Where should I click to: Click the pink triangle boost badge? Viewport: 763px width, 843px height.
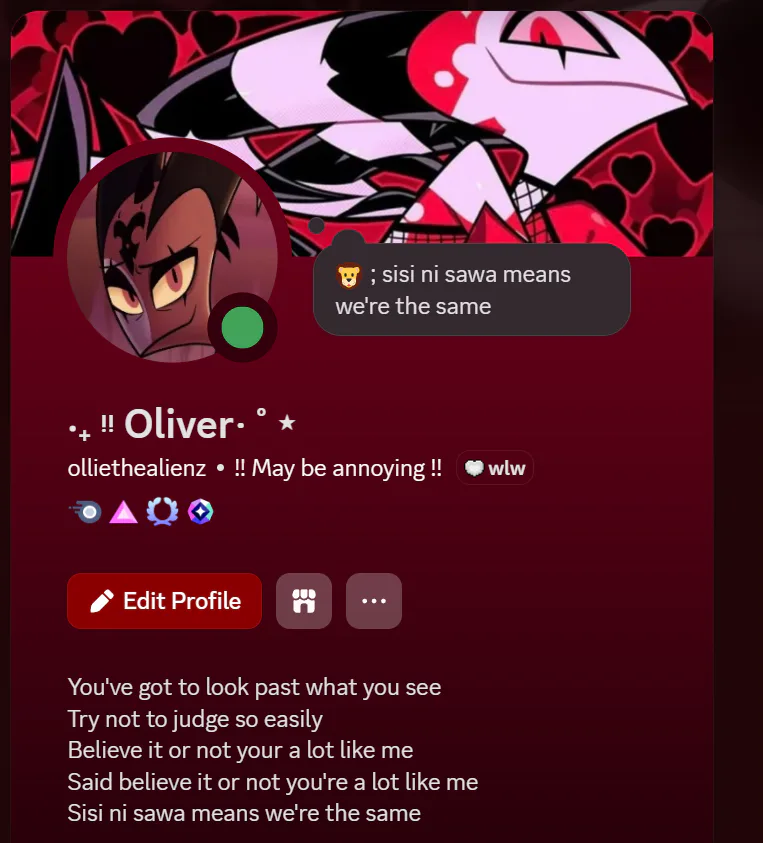(x=124, y=512)
